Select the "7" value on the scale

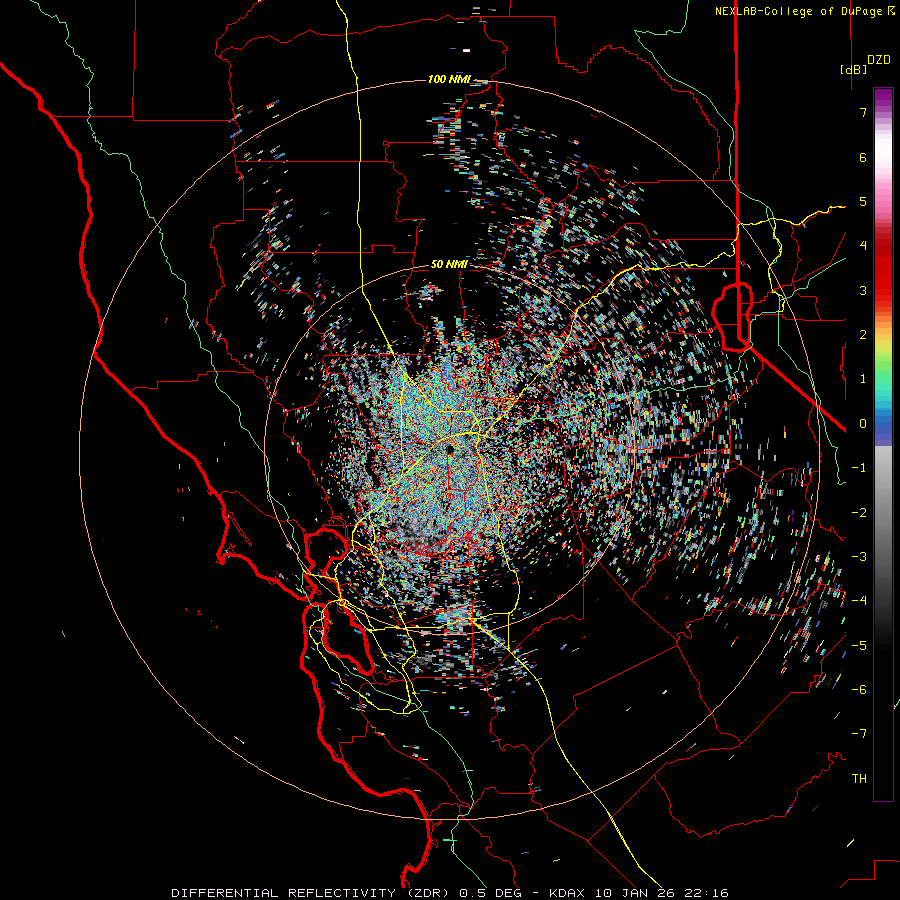coord(863,112)
